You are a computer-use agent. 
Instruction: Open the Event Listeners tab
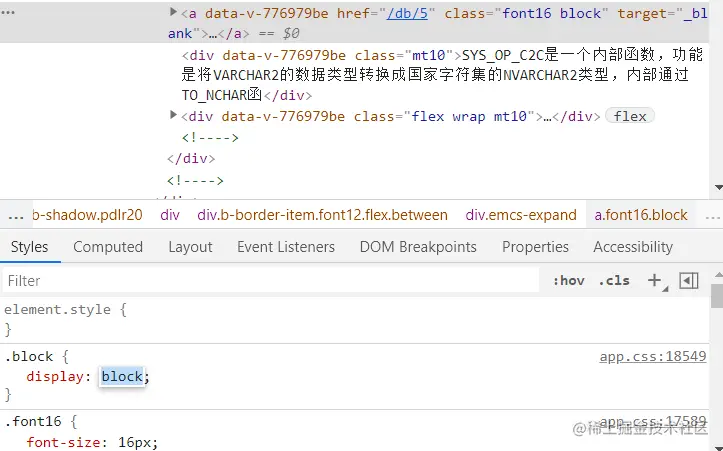(x=286, y=247)
